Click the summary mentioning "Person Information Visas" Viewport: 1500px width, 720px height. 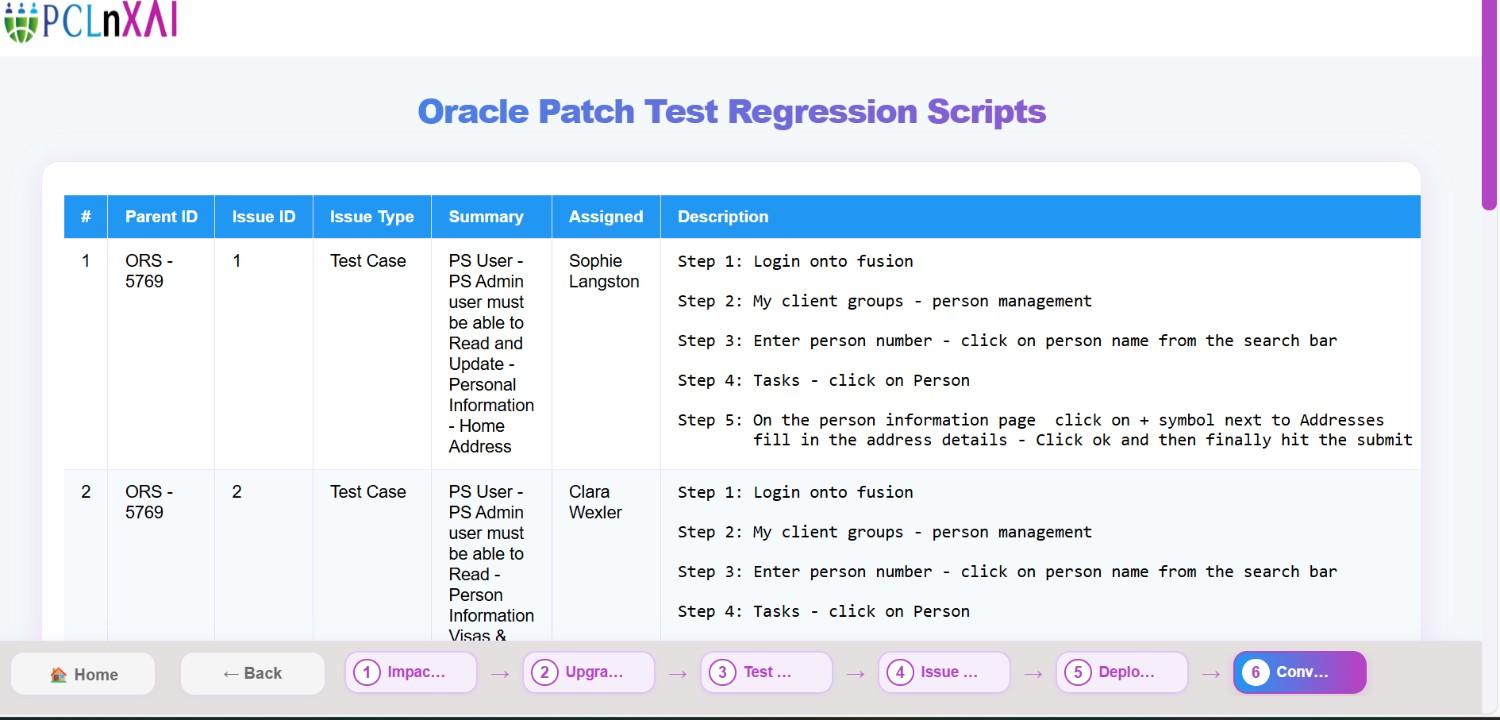click(x=491, y=564)
